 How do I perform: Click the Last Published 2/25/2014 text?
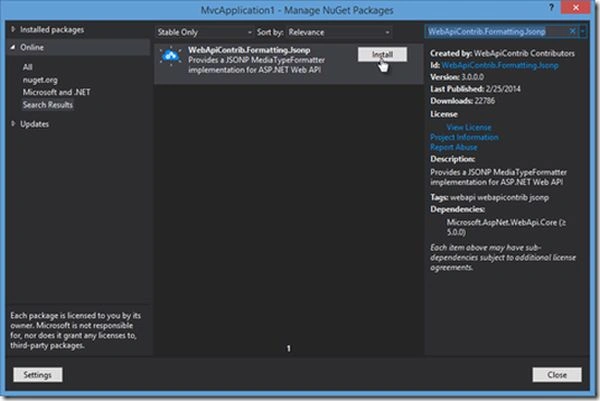[475, 89]
